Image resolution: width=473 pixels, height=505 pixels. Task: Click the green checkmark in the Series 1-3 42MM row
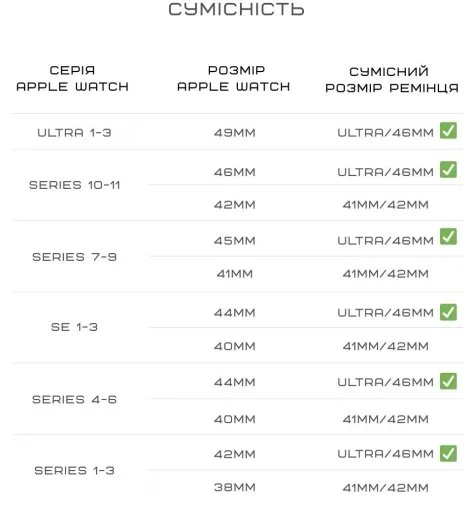pos(448,453)
